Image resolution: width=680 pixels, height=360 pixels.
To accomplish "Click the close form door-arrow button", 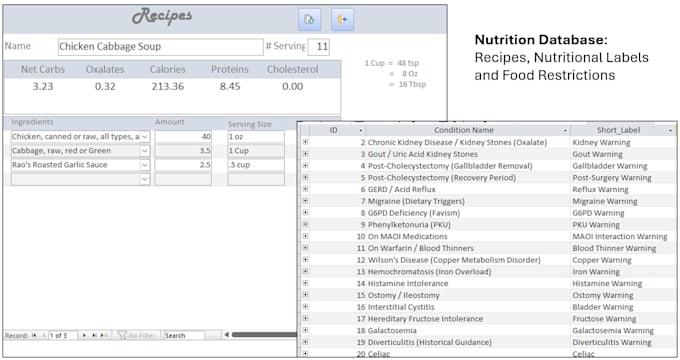I will pos(342,20).
